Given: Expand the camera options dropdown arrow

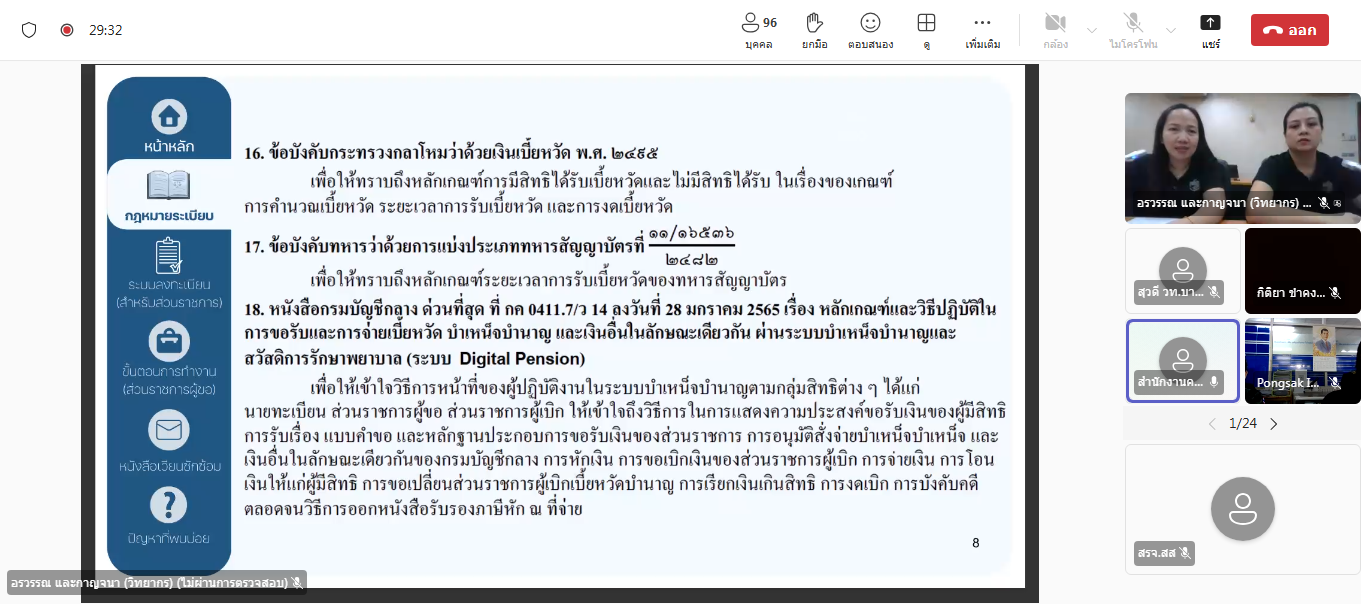Looking at the screenshot, I should [x=1091, y=30].
